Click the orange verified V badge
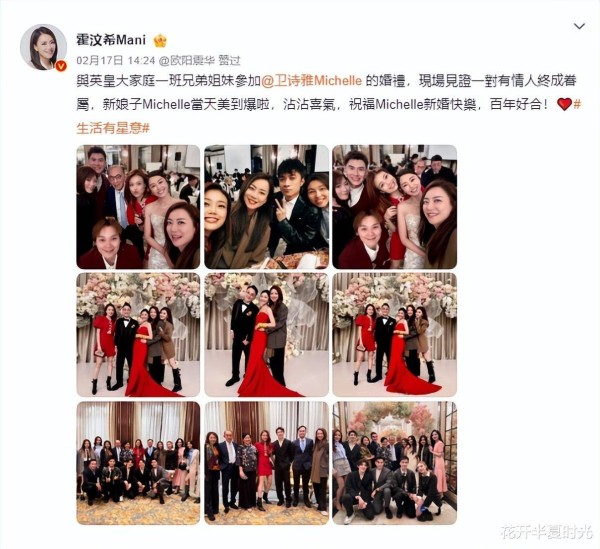This screenshot has height=549, width=600. click(x=61, y=66)
